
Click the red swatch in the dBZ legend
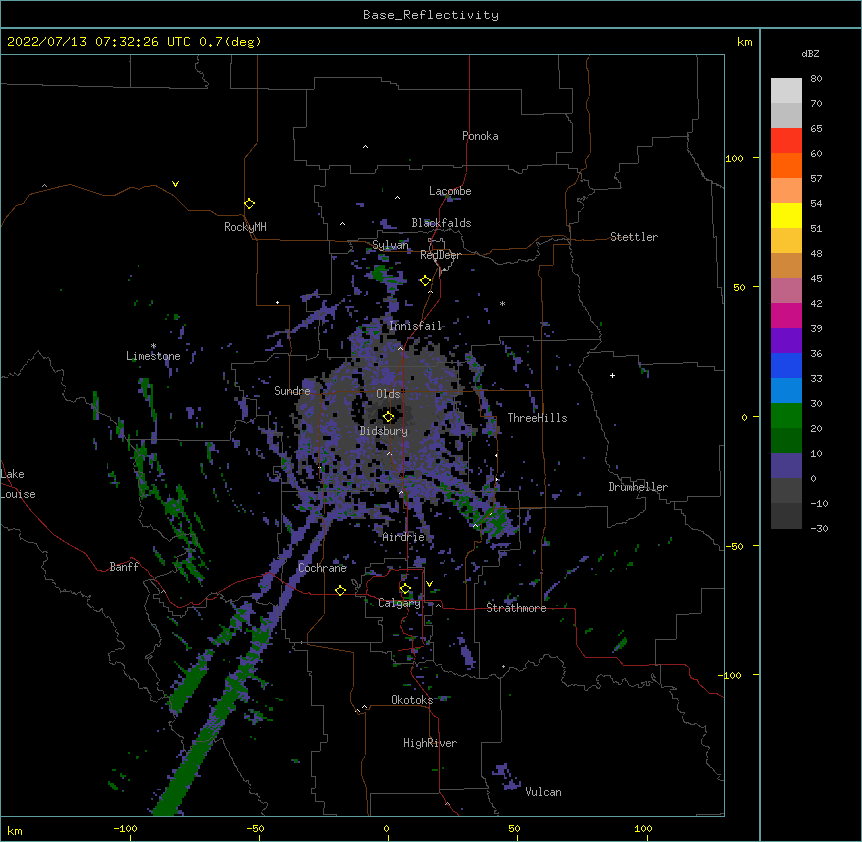(786, 140)
